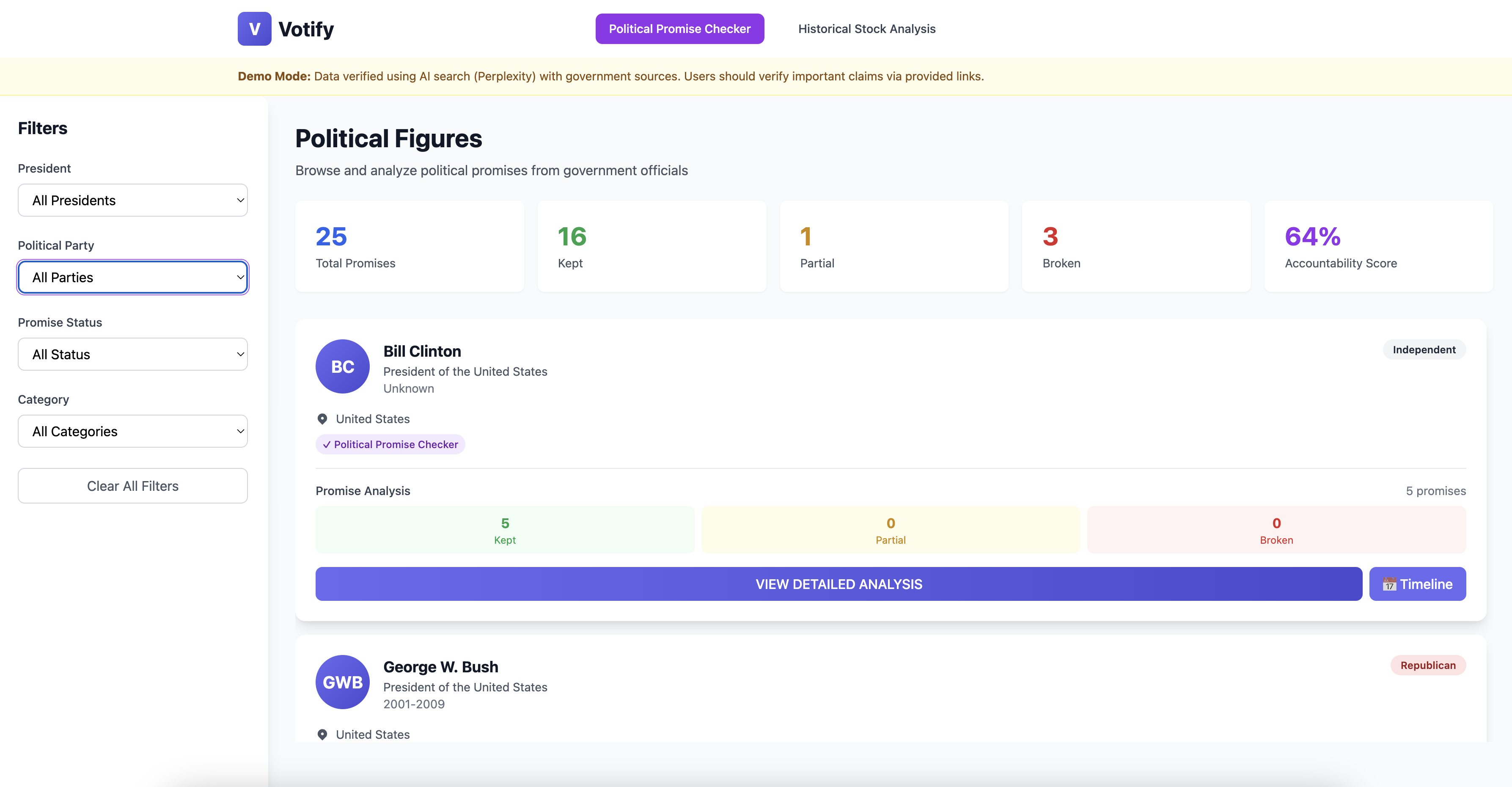Screen dimensions: 1512x787
Task: Open Timeline with calendar icon button
Action: (x=1417, y=584)
